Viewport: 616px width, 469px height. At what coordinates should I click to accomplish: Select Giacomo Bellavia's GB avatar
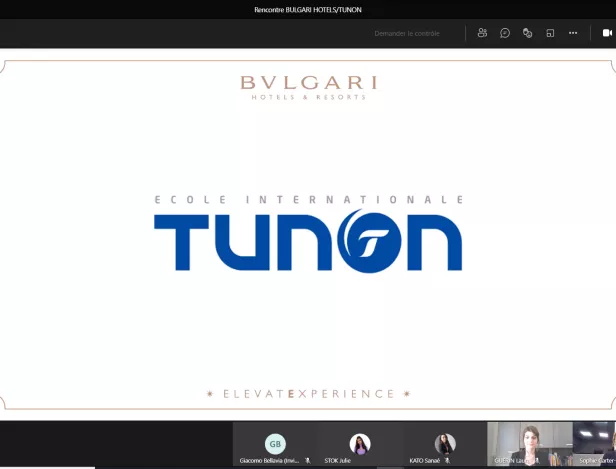coord(275,444)
